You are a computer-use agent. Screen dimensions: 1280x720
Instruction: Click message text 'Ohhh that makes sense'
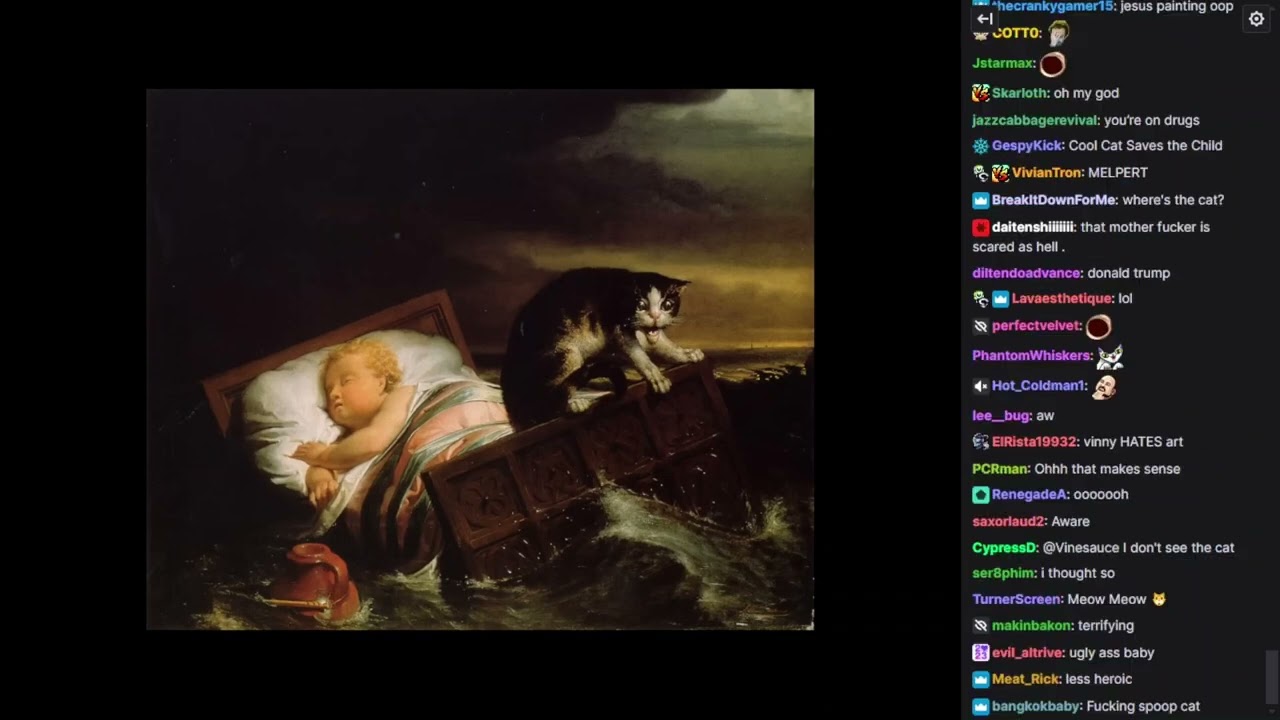click(1107, 469)
